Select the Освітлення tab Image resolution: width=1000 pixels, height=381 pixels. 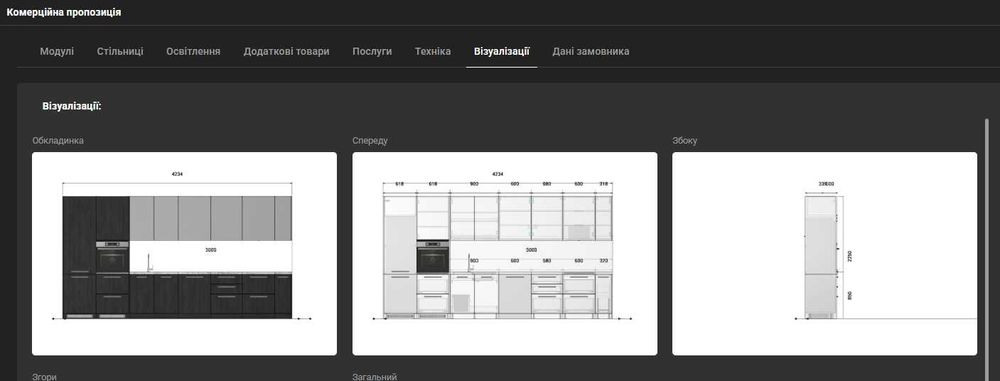point(193,51)
